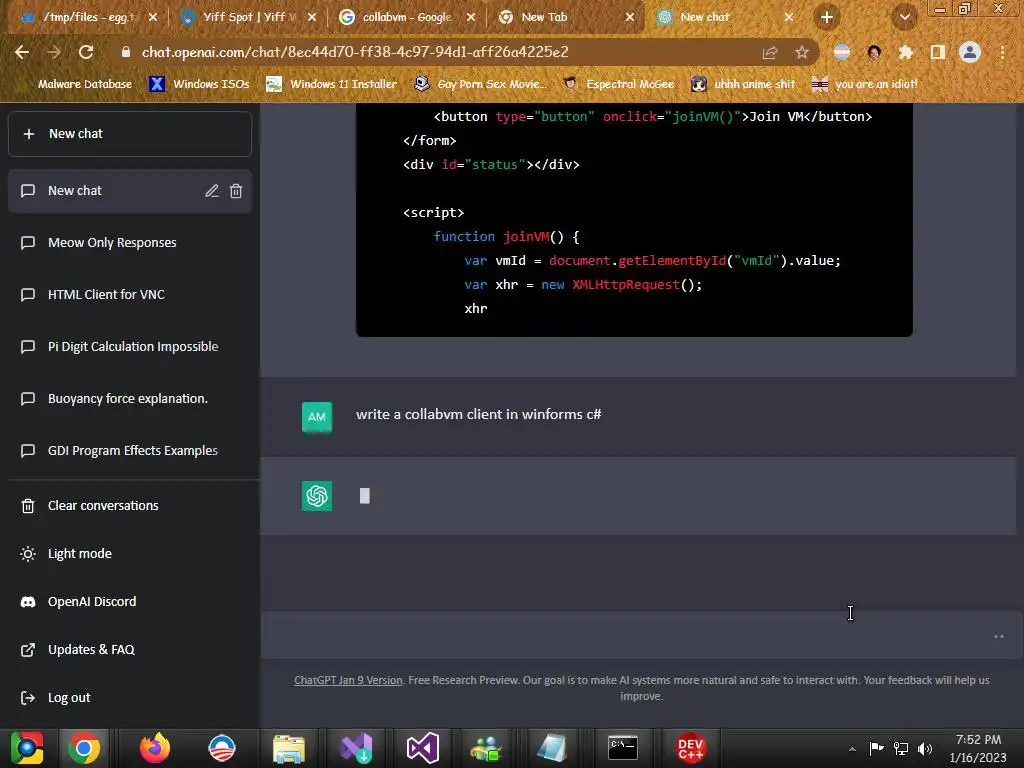Open the notepad-like taskbar icon
This screenshot has width=1024, height=768.
[551, 748]
